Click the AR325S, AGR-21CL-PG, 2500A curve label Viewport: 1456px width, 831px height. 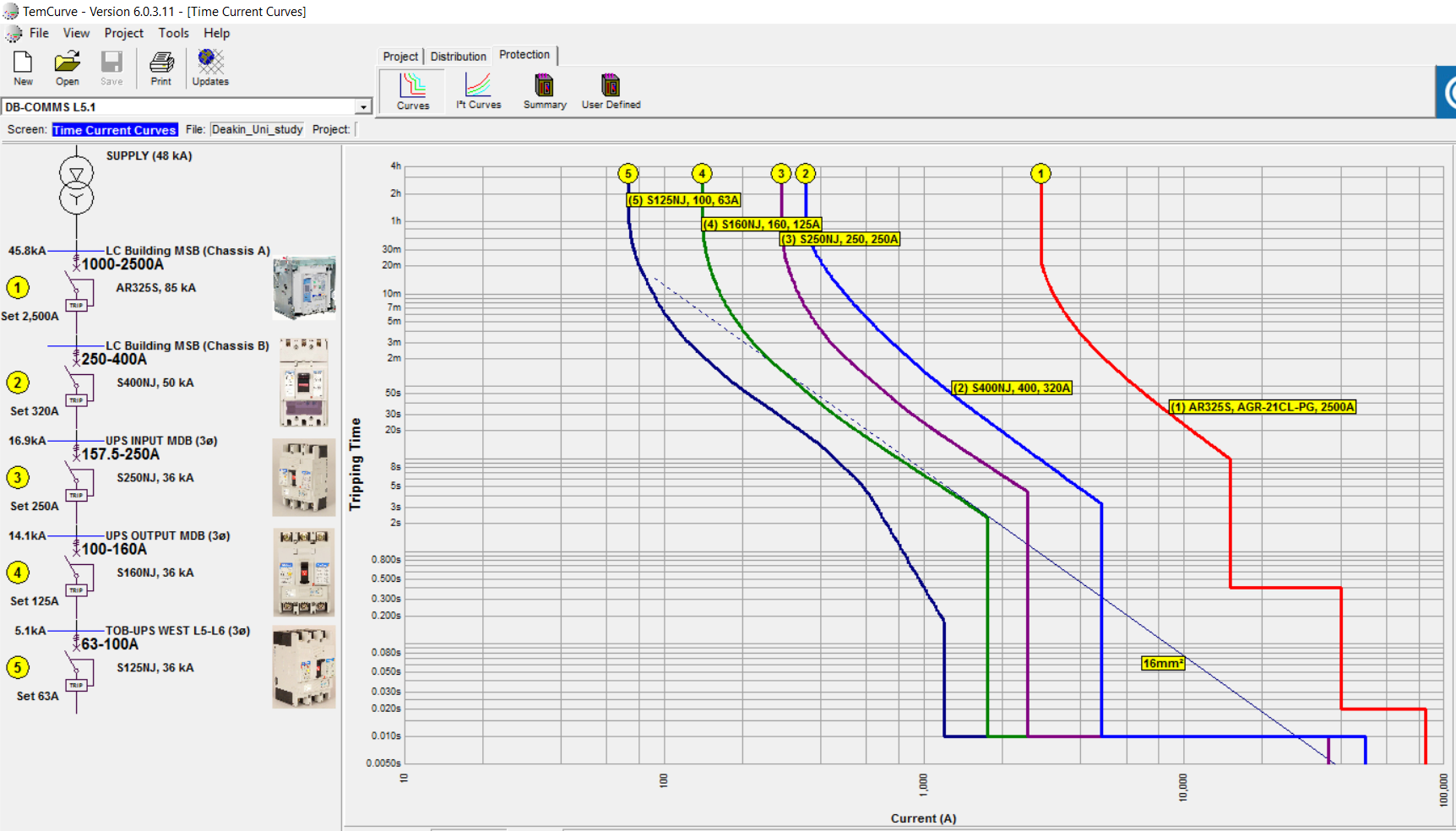pyautogui.click(x=1262, y=407)
